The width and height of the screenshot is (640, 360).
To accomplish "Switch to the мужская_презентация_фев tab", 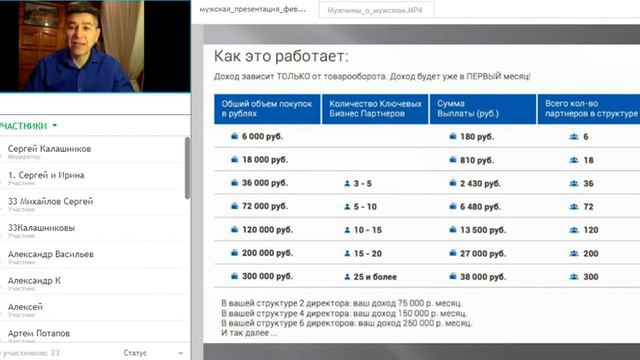I will 253,9.
